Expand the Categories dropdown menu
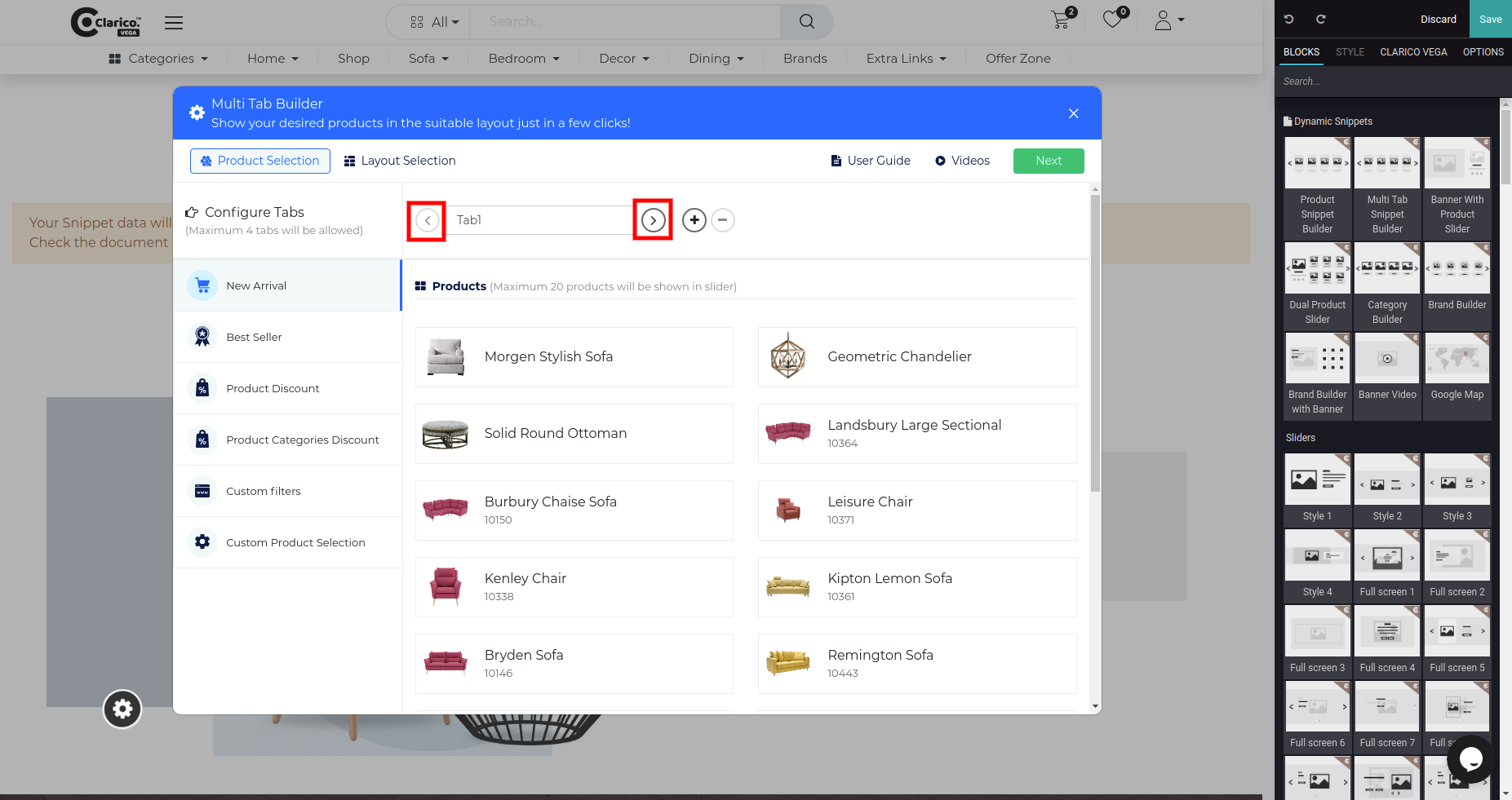This screenshot has height=800, width=1512. coord(159,59)
